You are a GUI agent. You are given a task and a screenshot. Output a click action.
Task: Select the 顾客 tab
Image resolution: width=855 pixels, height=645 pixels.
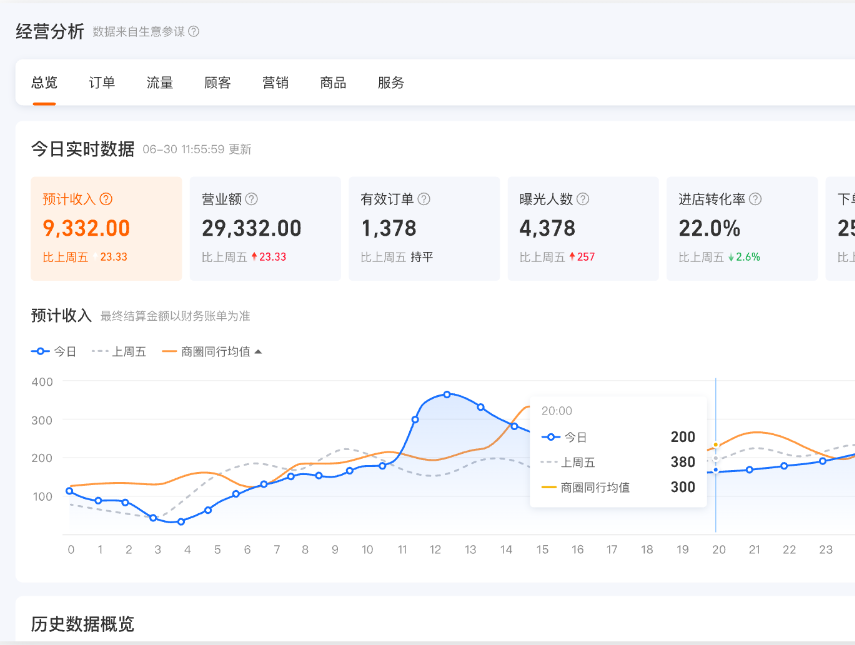coord(218,83)
